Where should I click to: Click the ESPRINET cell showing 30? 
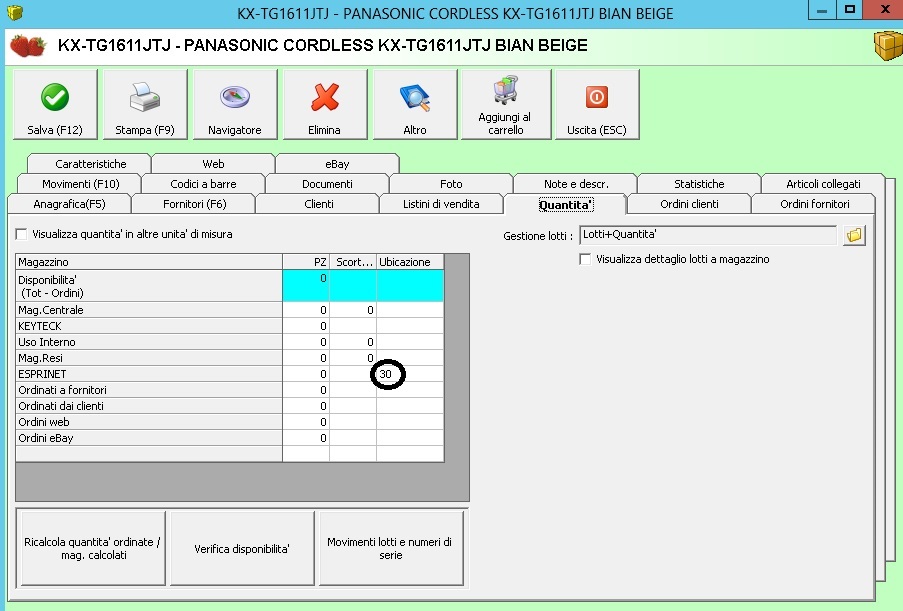pyautogui.click(x=410, y=374)
